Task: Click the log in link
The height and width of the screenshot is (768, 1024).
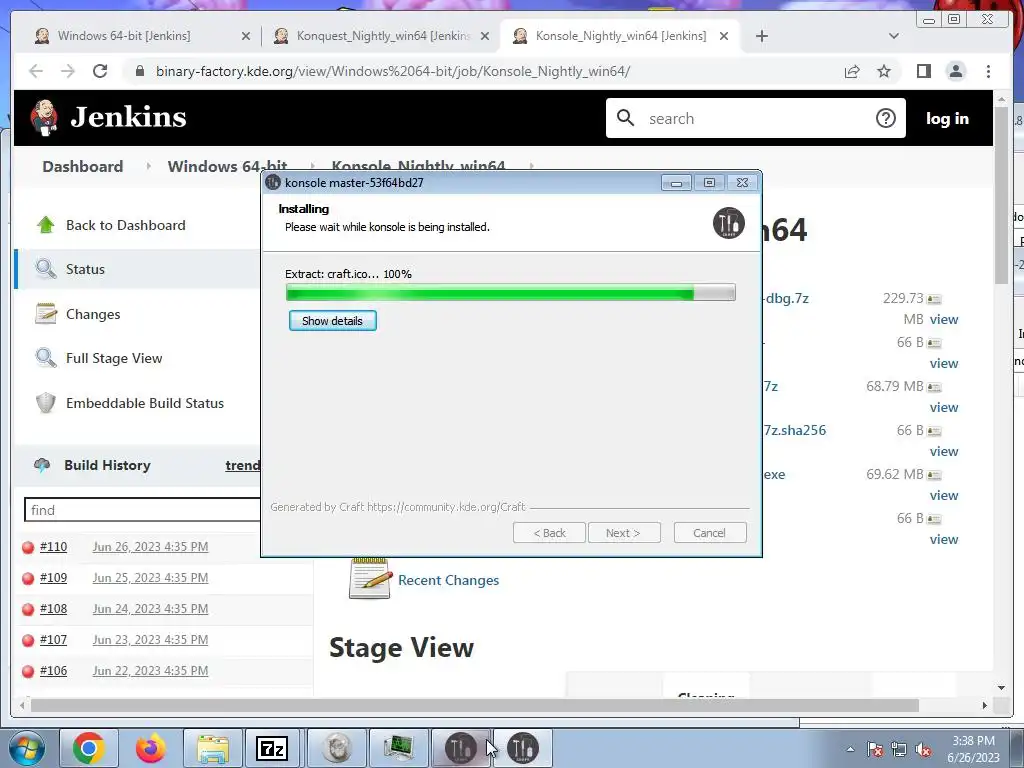Action: point(947,118)
